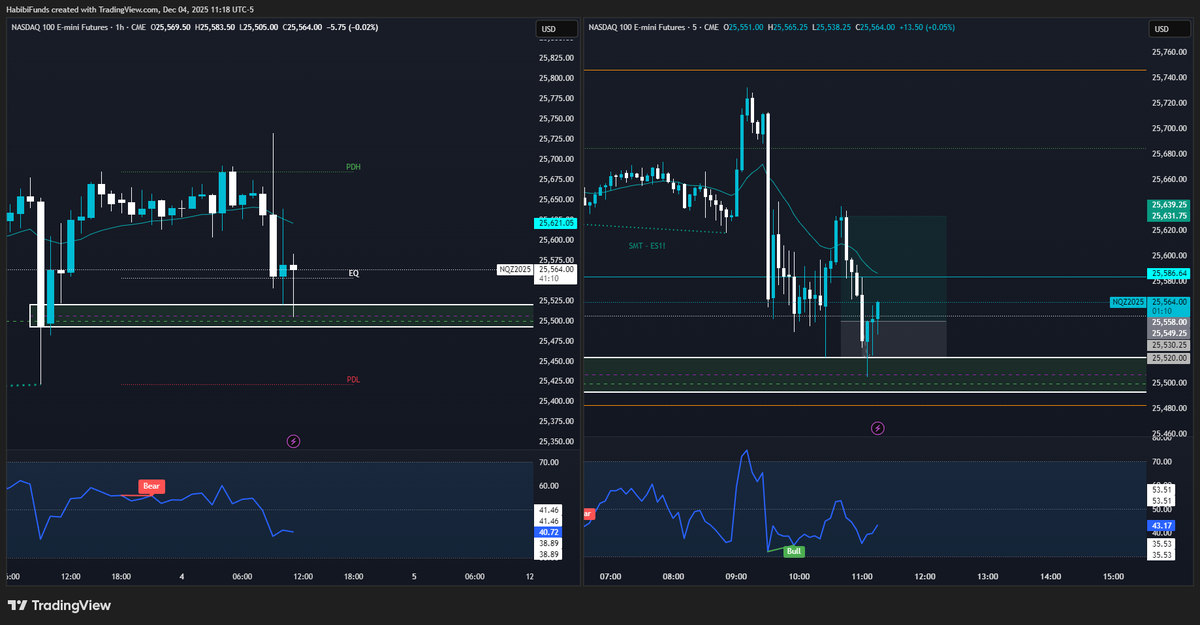Image resolution: width=1200 pixels, height=625 pixels.
Task: Click the 25,825.00 price axis label
Action: [x=556, y=58]
